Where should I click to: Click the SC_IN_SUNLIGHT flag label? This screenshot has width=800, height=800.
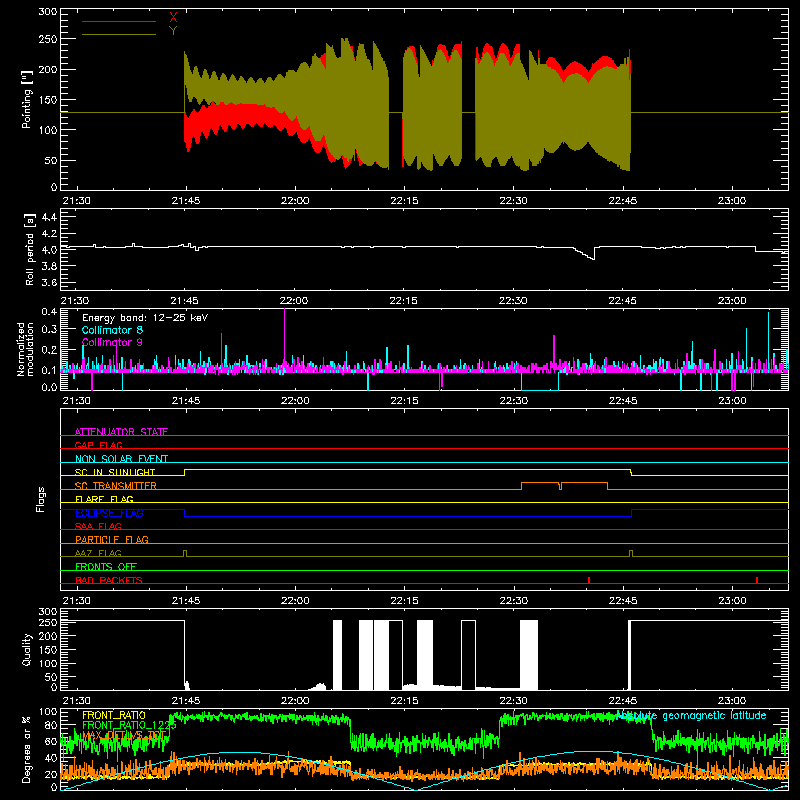coord(115,472)
